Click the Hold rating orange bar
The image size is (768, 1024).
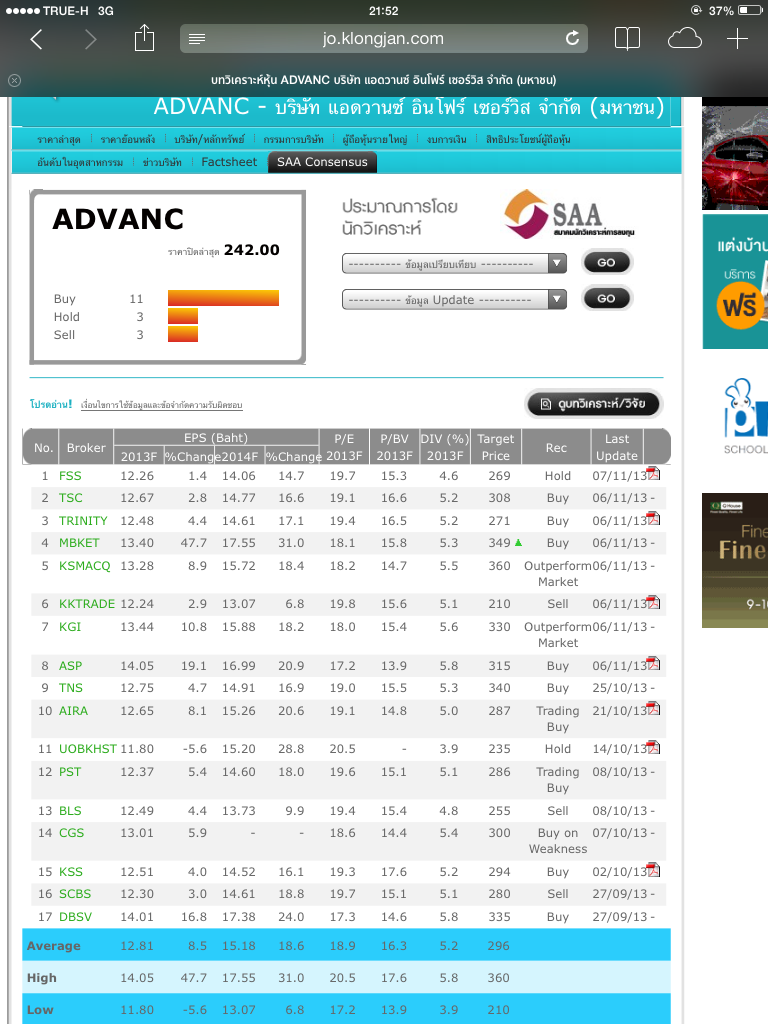point(183,316)
